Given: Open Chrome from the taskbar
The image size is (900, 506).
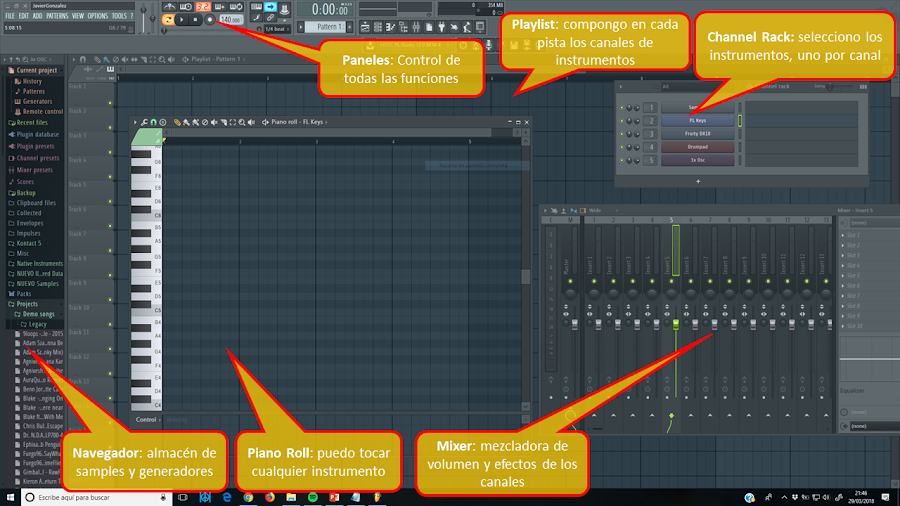Looking at the screenshot, I should point(248,497).
